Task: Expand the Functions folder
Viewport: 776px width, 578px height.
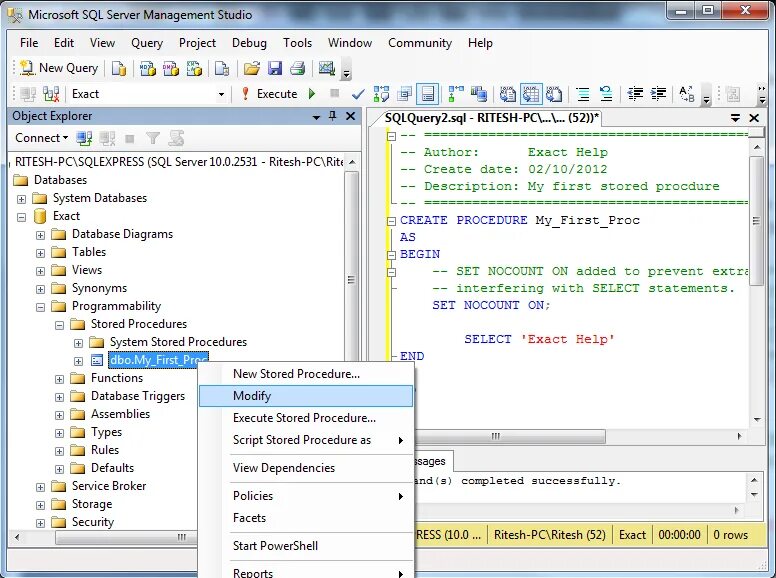Action: (x=59, y=379)
